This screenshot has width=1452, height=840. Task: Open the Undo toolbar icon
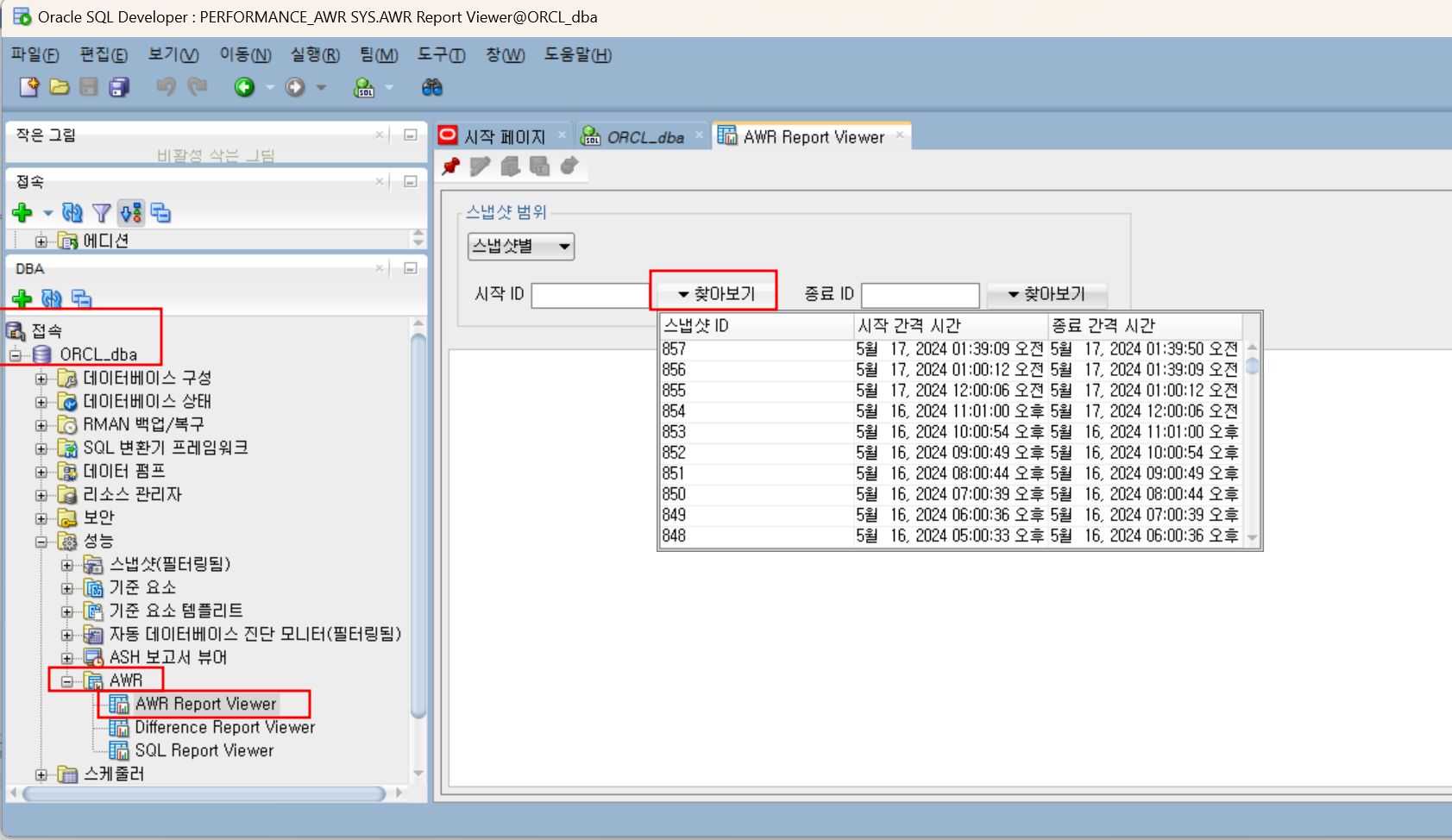(166, 86)
